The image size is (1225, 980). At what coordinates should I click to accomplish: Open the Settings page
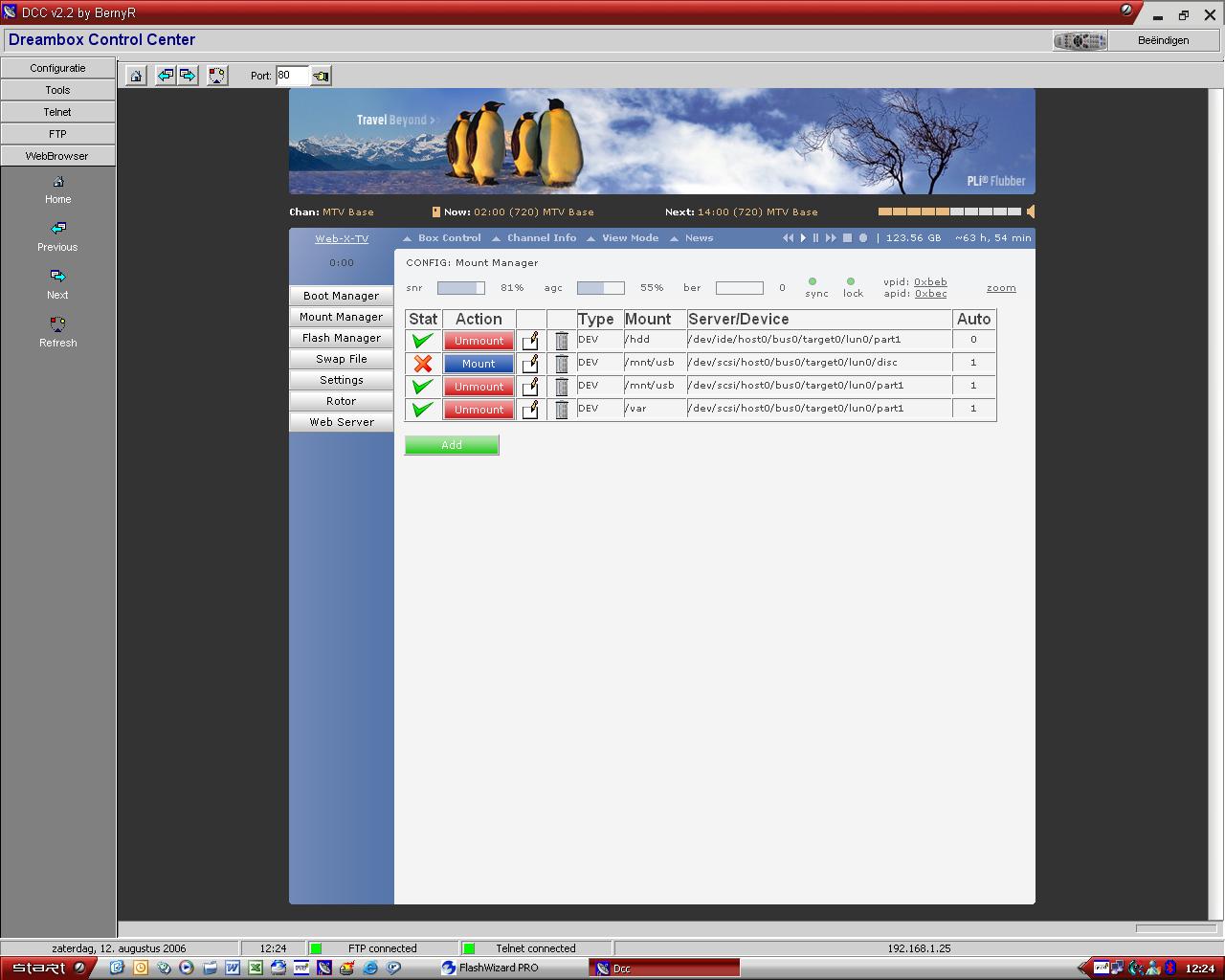(x=342, y=380)
